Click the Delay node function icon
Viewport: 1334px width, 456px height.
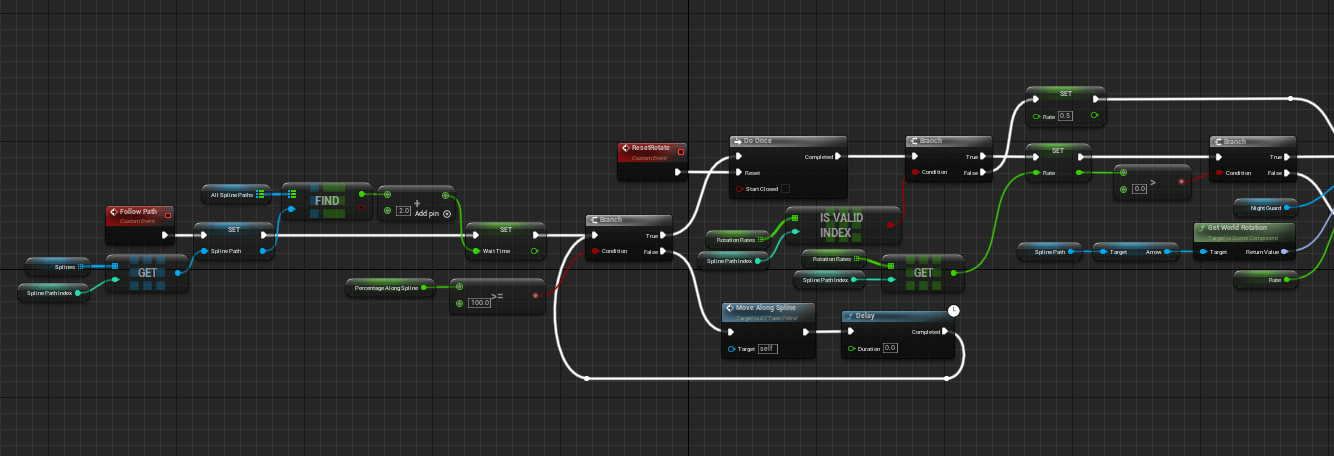point(850,316)
